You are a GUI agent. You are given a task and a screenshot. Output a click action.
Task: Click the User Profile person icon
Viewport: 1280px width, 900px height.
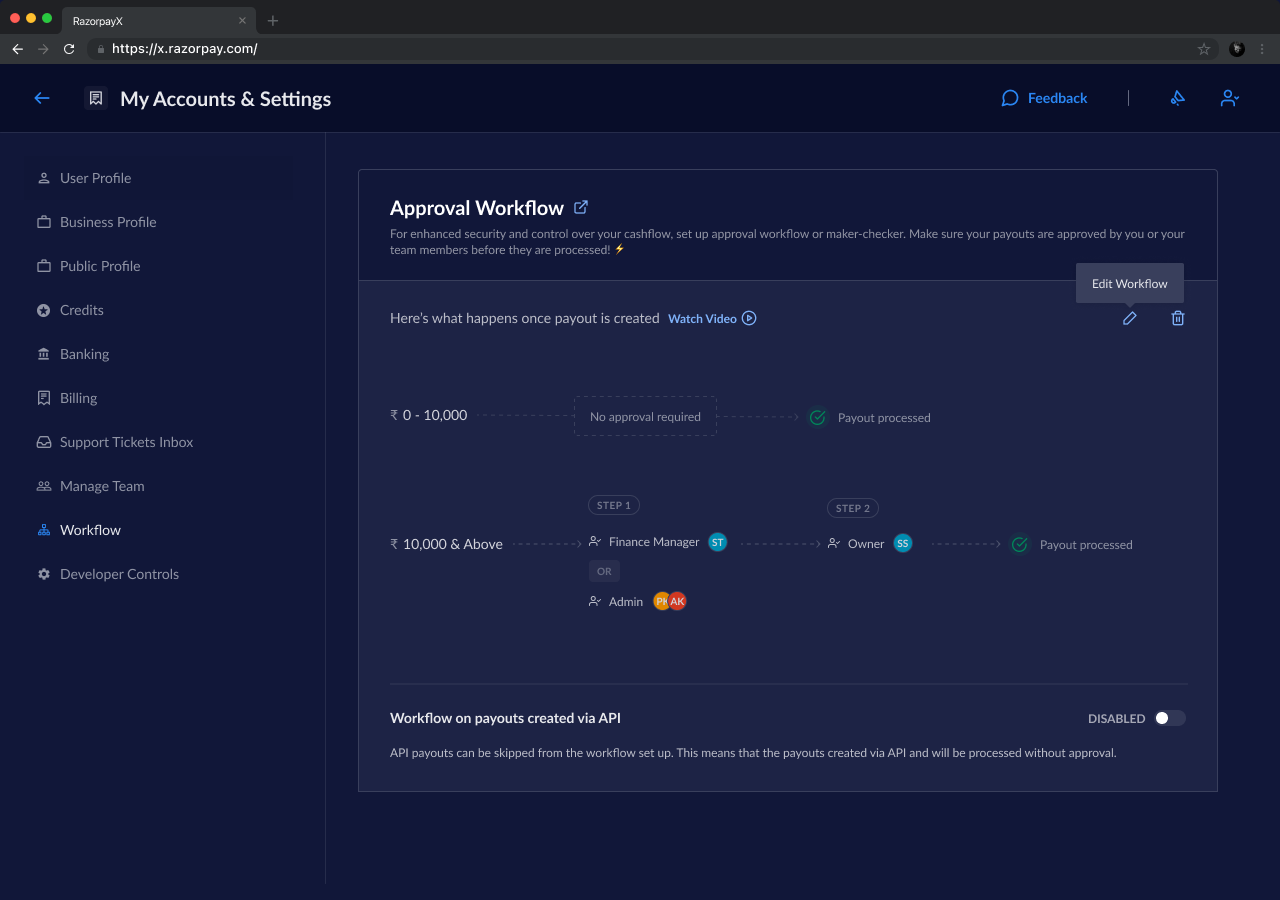tap(44, 178)
